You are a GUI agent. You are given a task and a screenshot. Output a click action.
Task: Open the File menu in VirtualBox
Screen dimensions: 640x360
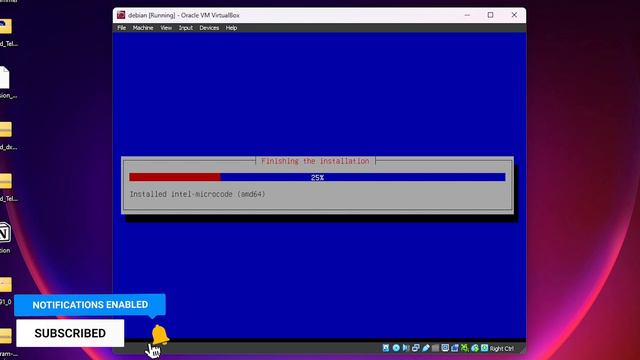point(122,28)
